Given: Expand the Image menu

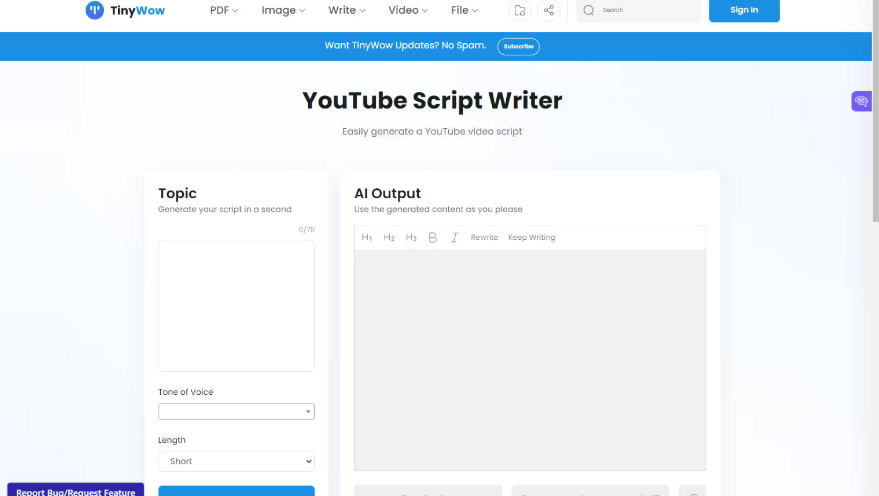Looking at the screenshot, I should click(x=283, y=10).
